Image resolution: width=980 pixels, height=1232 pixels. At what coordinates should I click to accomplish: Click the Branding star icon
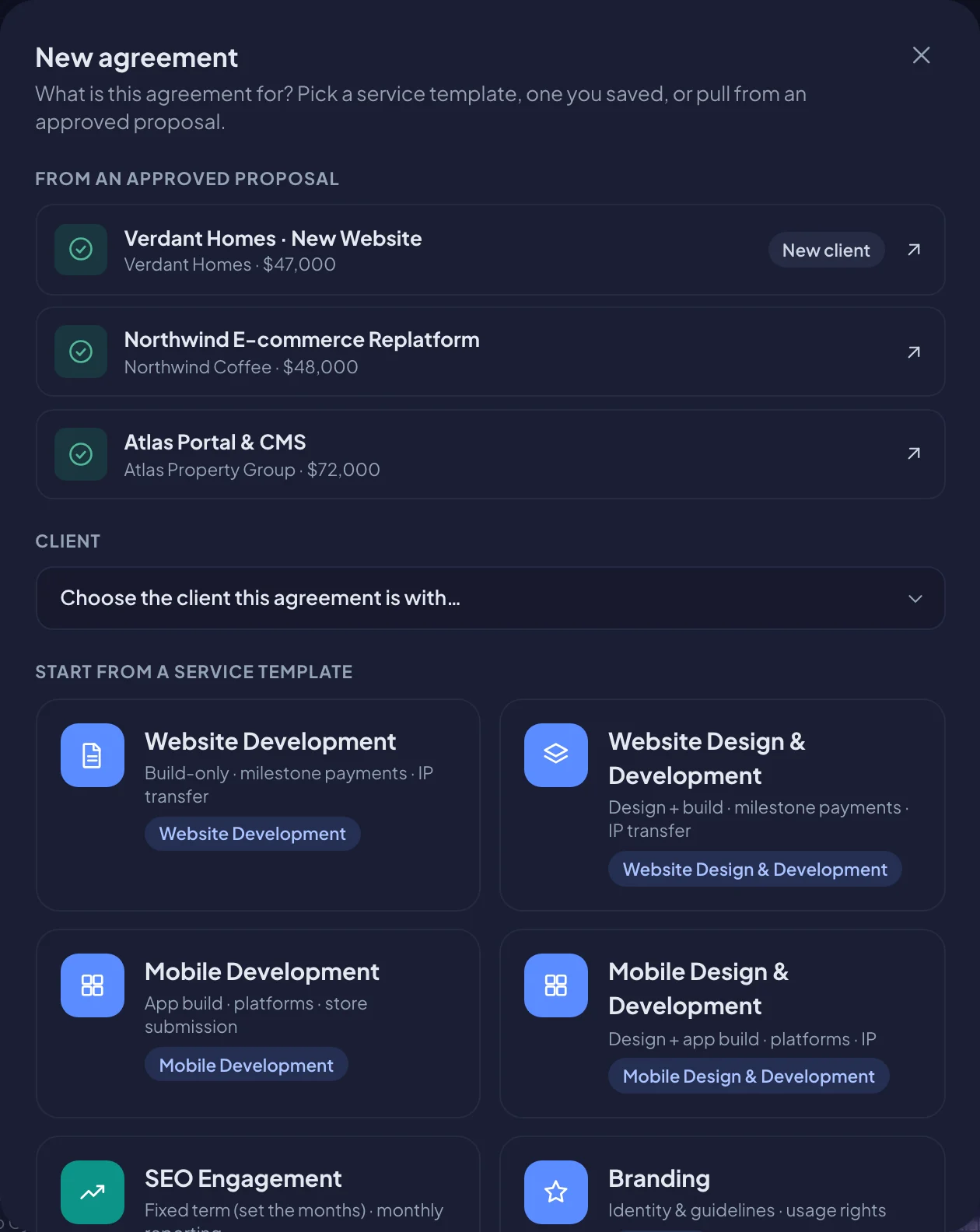click(x=556, y=1192)
